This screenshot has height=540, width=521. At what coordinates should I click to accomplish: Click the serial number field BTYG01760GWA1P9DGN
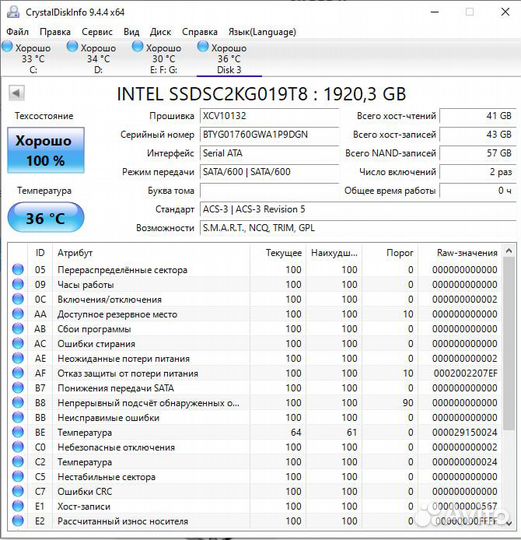(269, 135)
